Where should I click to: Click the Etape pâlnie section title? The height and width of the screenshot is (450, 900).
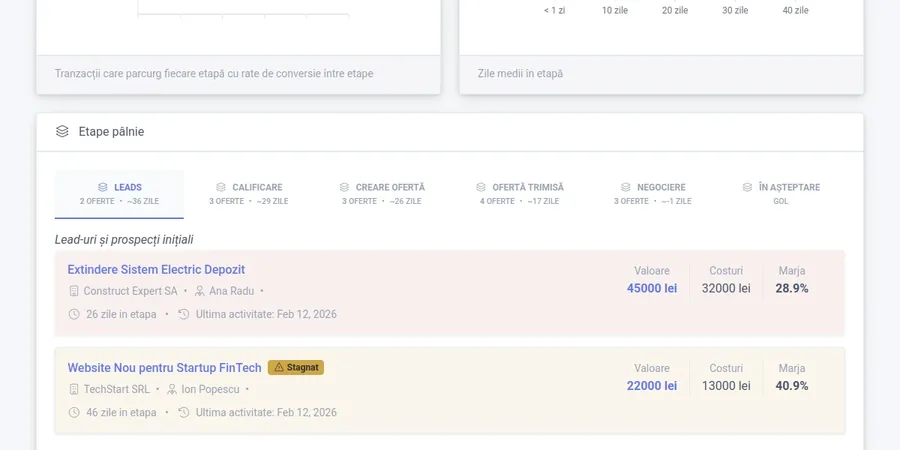[x=111, y=131]
